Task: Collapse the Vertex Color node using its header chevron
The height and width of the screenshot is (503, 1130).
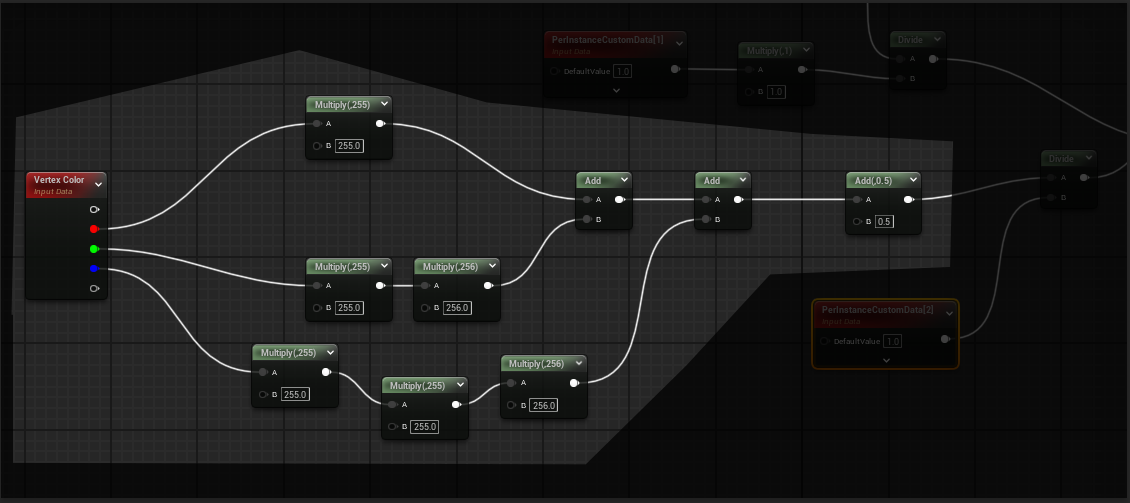Action: [x=98, y=184]
